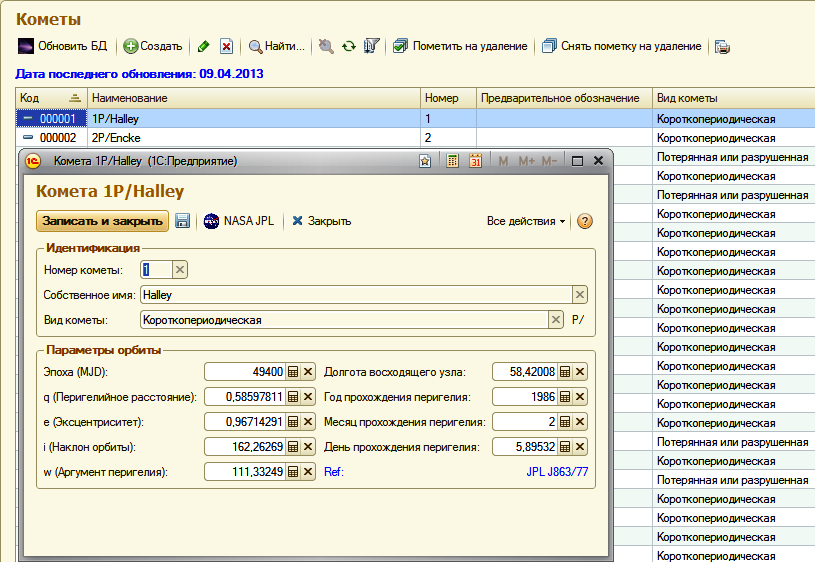Clear the Собственное имя field
Viewport: 815px width, 562px height.
(580, 295)
